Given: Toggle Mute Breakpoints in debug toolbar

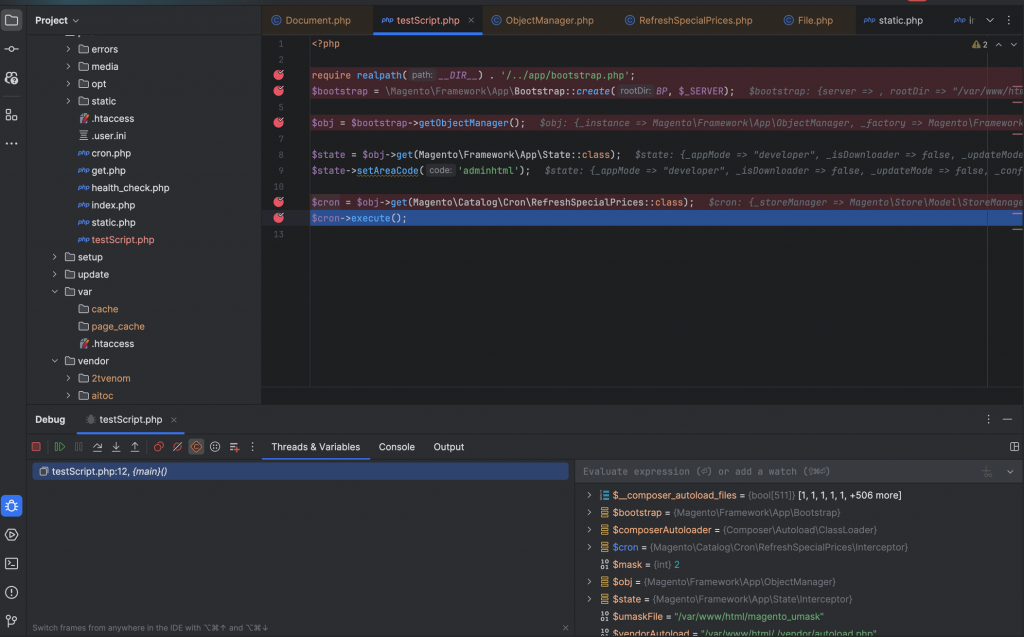Looking at the screenshot, I should coord(177,447).
